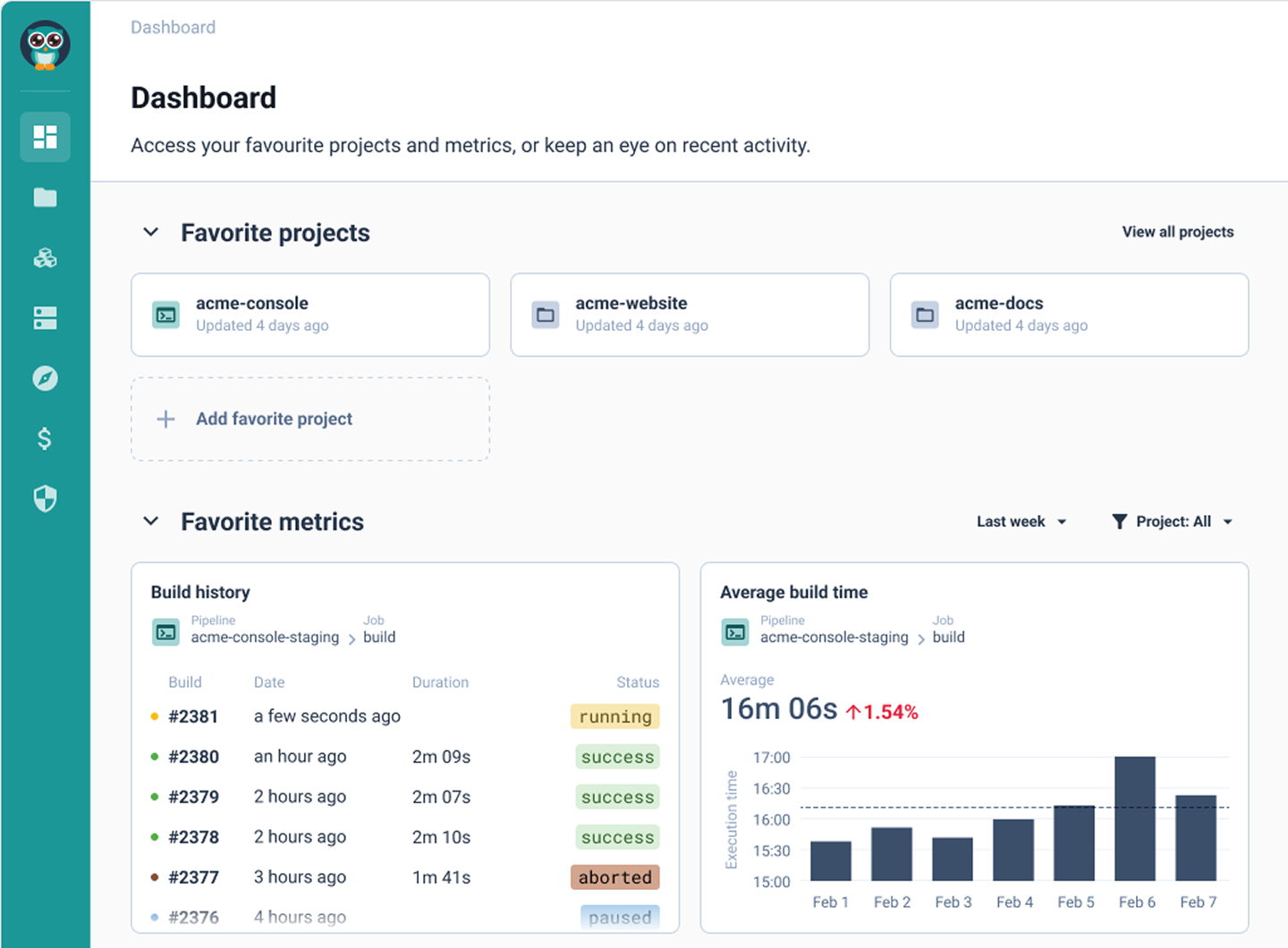This screenshot has width=1288, height=948.
Task: Open the acme-docs project card
Action: click(x=1069, y=315)
